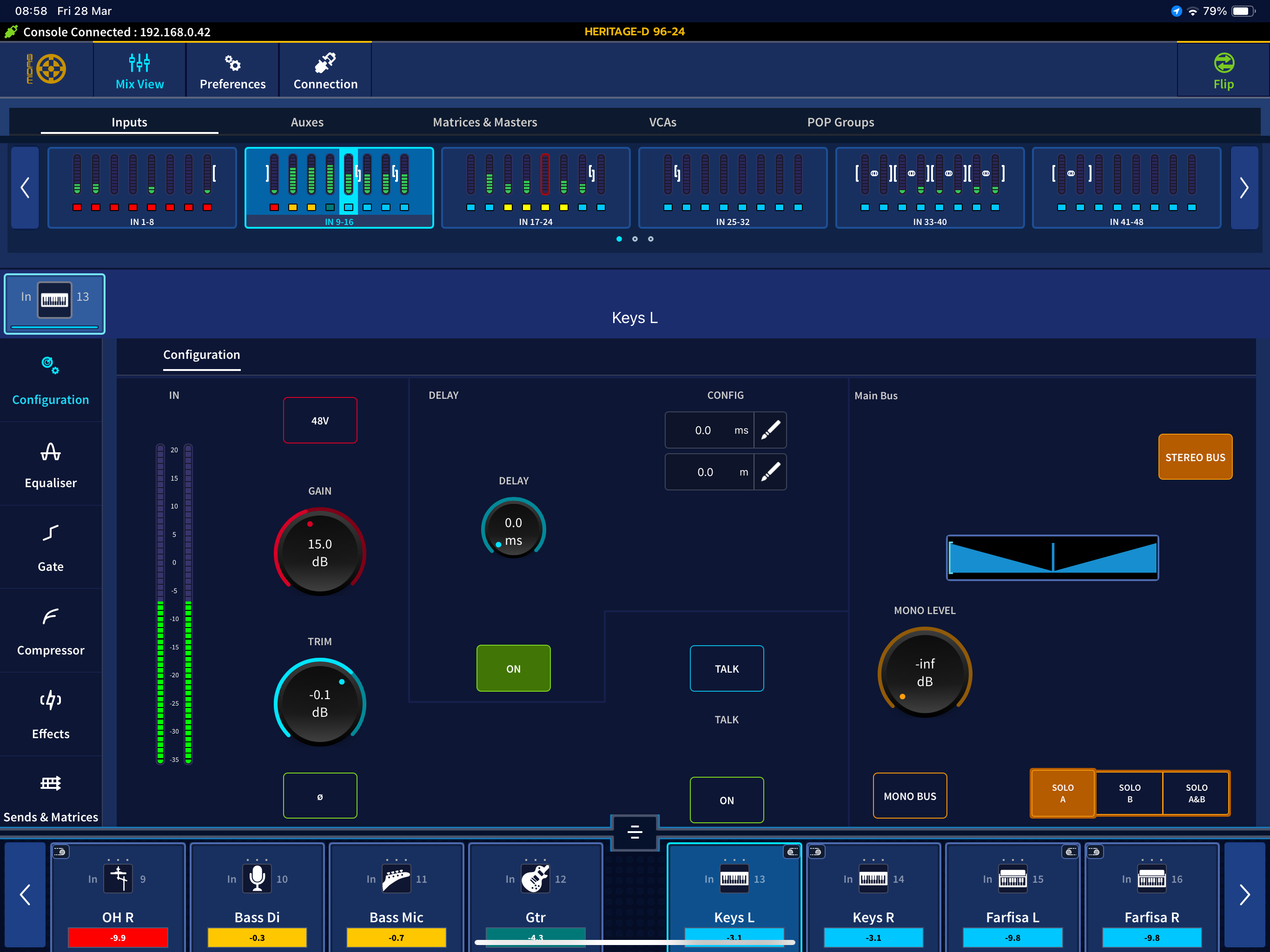Show next input bank overview
1270x952 pixels.
pyautogui.click(x=1244, y=188)
